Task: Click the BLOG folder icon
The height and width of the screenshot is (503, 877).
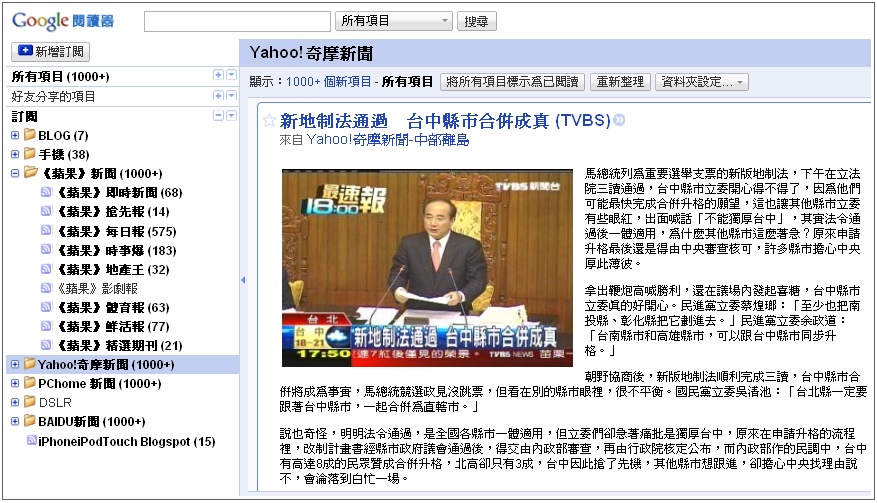Action: (30, 134)
